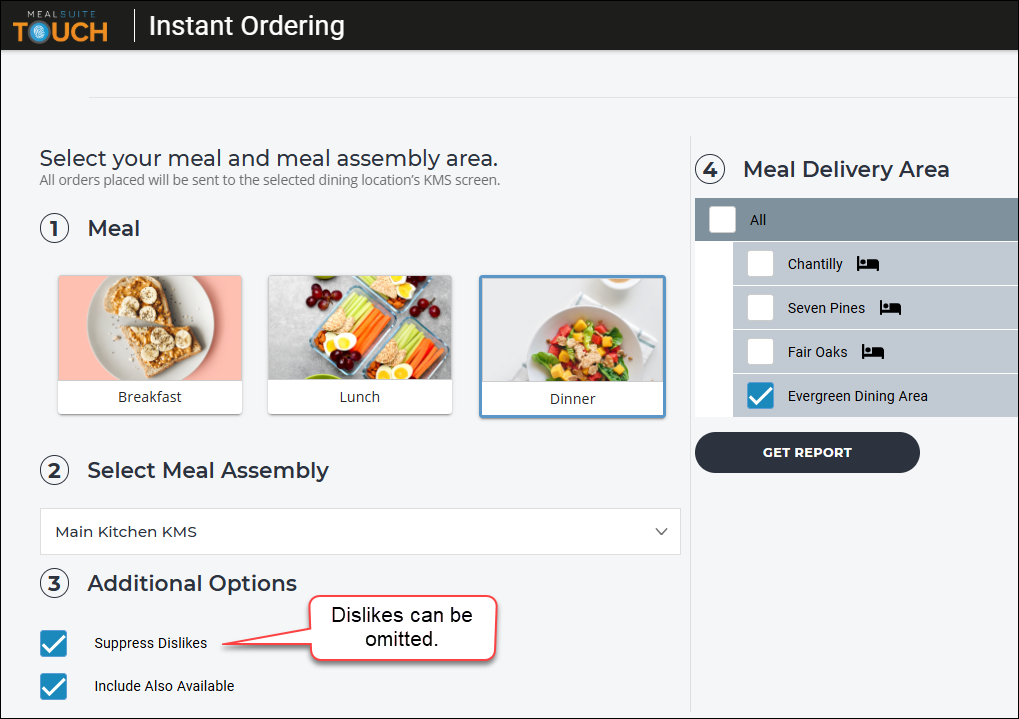1019x719 pixels.
Task: Click the bed icon beside Fair Oaks
Action: coord(872,352)
